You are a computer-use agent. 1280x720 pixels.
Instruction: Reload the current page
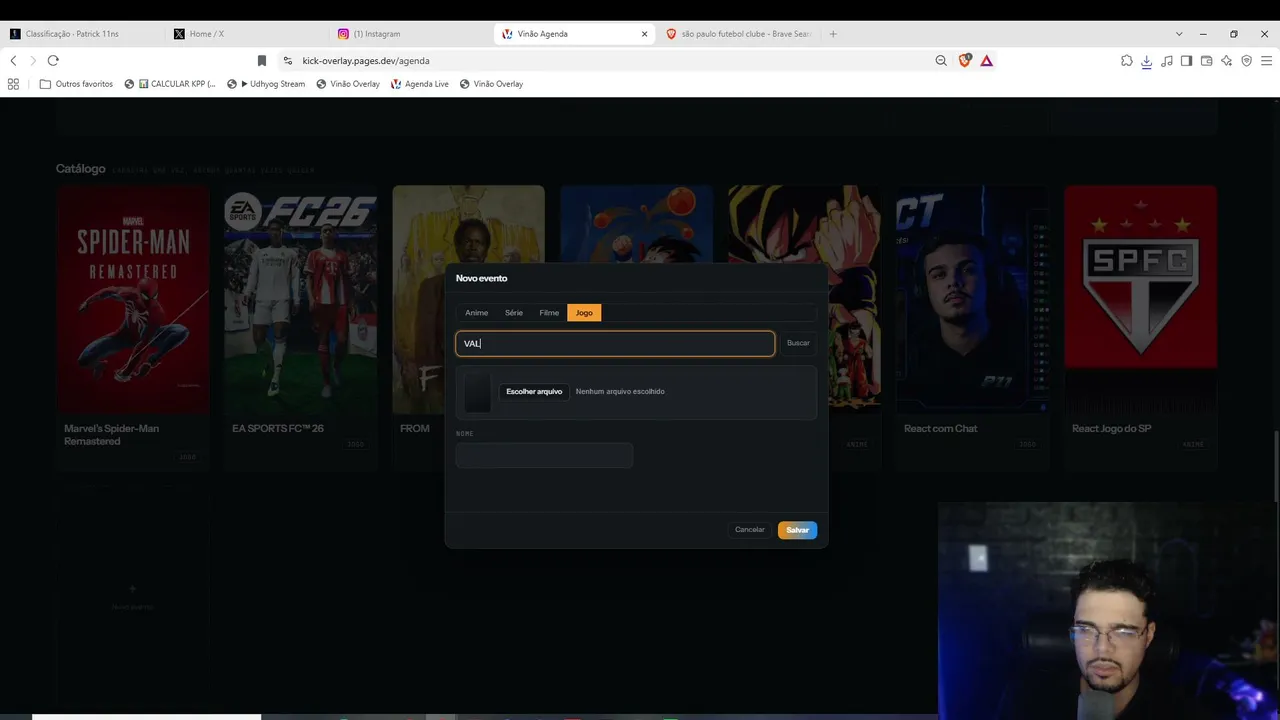[x=53, y=61]
